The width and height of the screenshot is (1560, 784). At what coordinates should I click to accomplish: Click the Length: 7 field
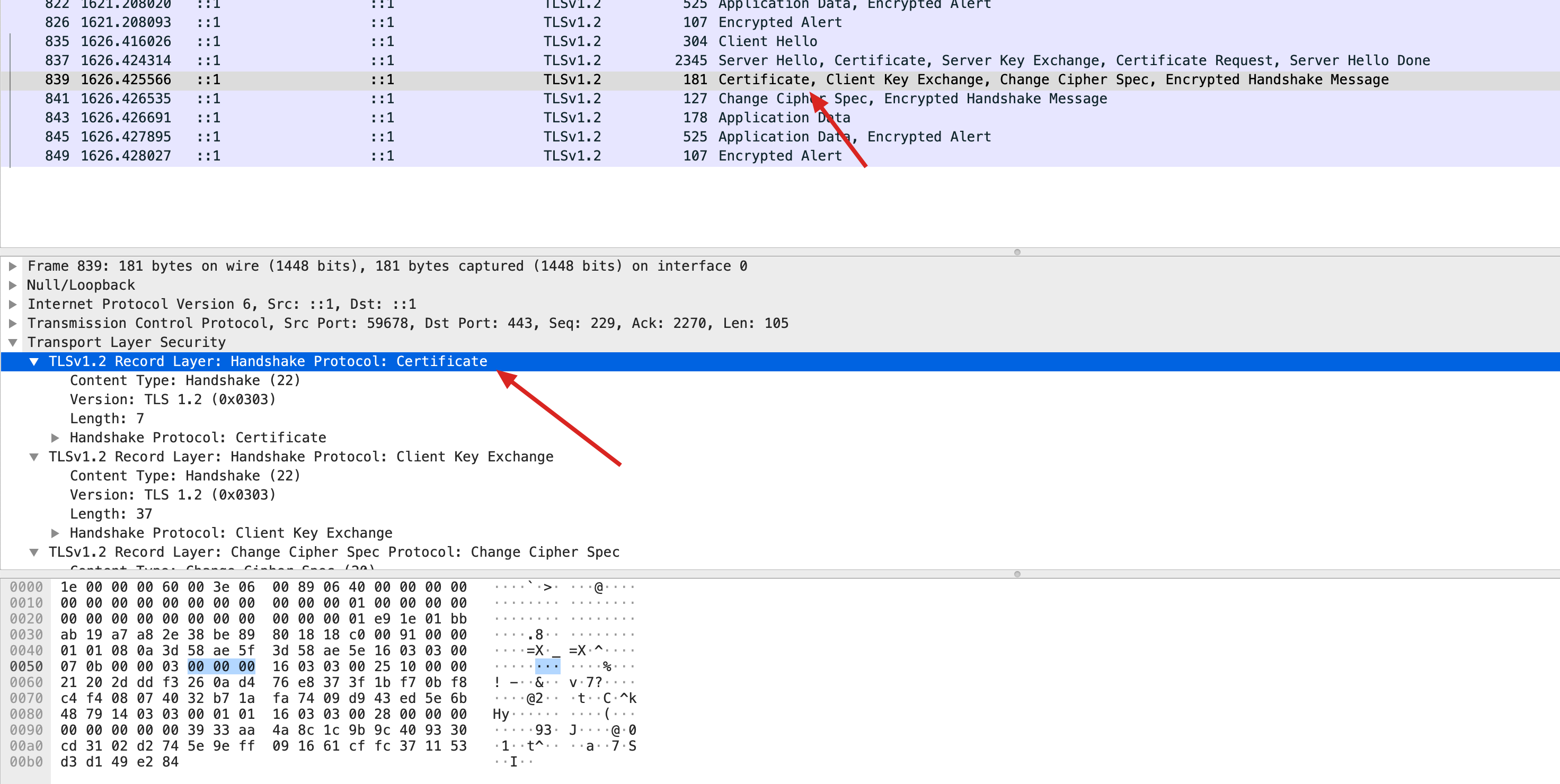(107, 419)
